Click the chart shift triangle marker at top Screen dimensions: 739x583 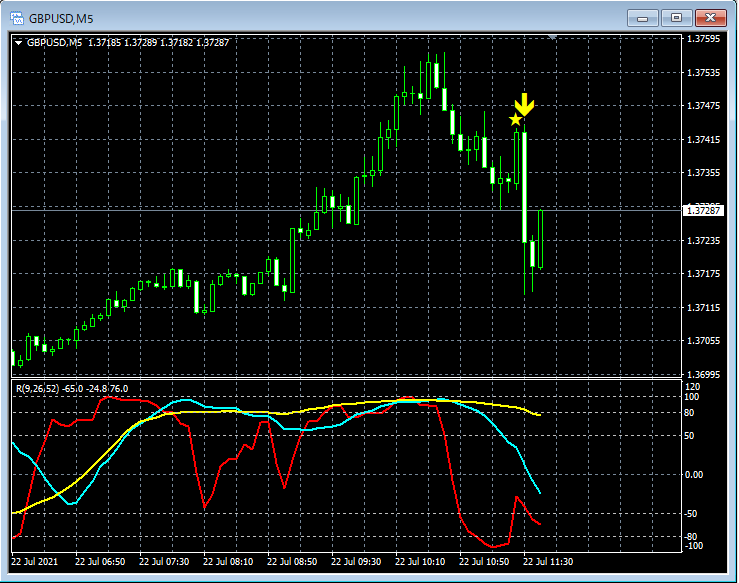coord(552,37)
